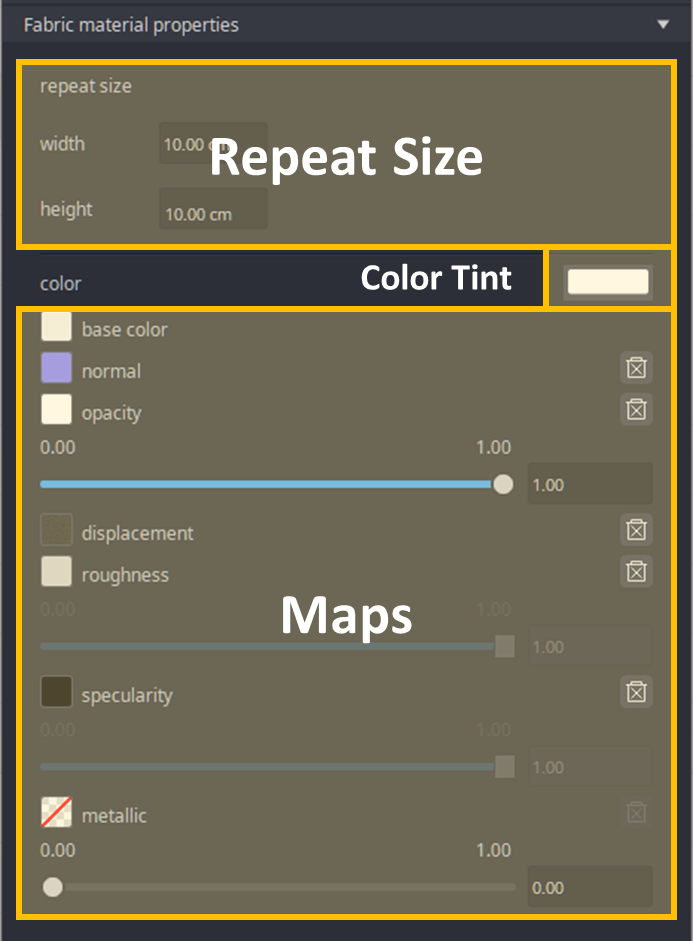Screen dimensions: 693x941
Task: Delete the normal map with trash icon
Action: pyautogui.click(x=636, y=368)
